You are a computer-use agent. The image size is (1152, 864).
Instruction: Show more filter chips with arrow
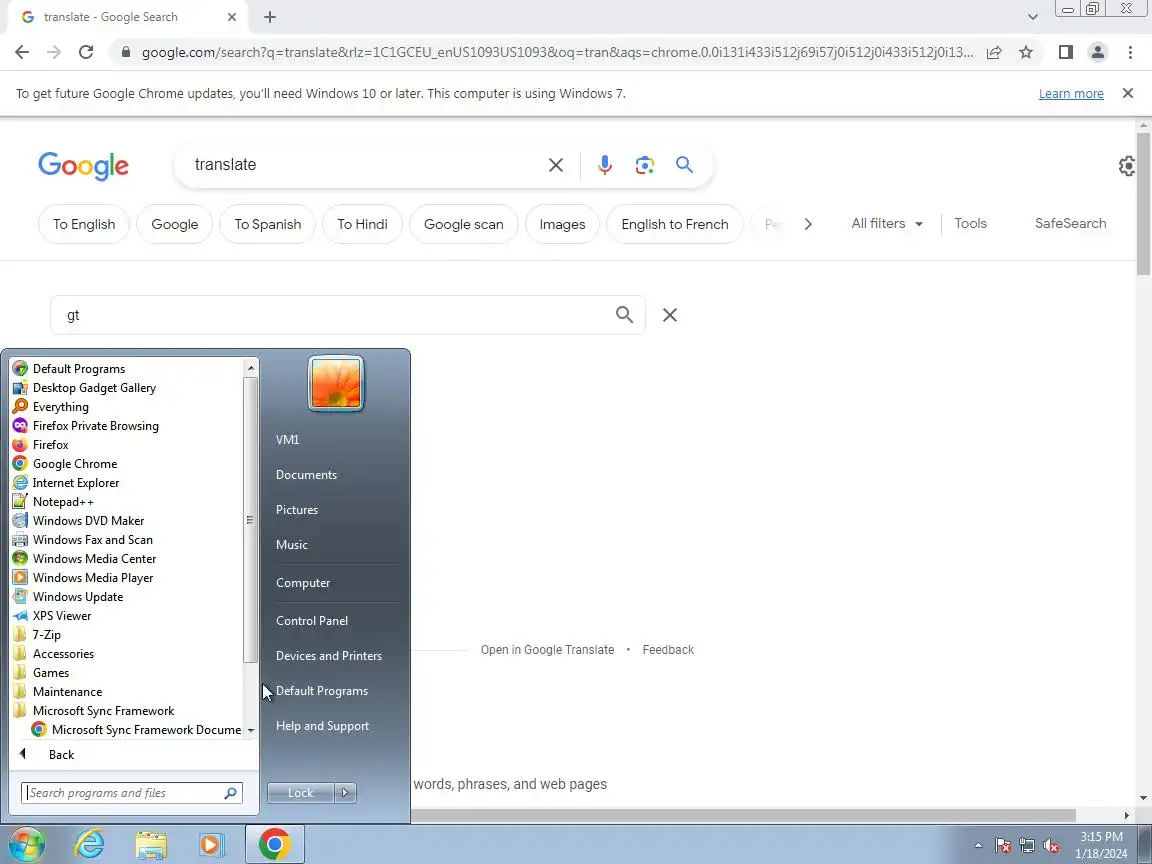[807, 224]
